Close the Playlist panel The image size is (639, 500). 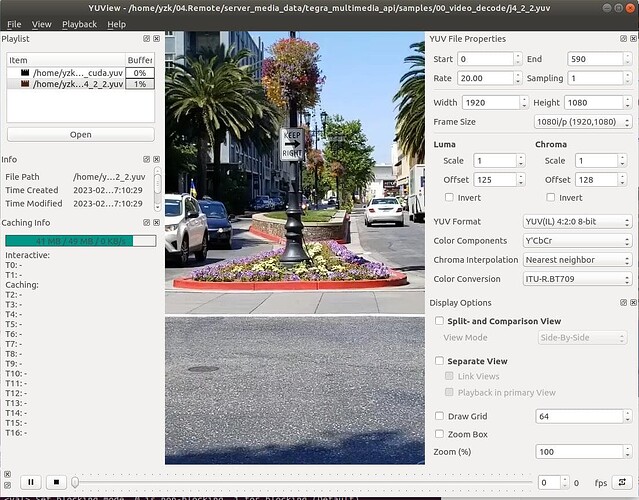point(156,38)
